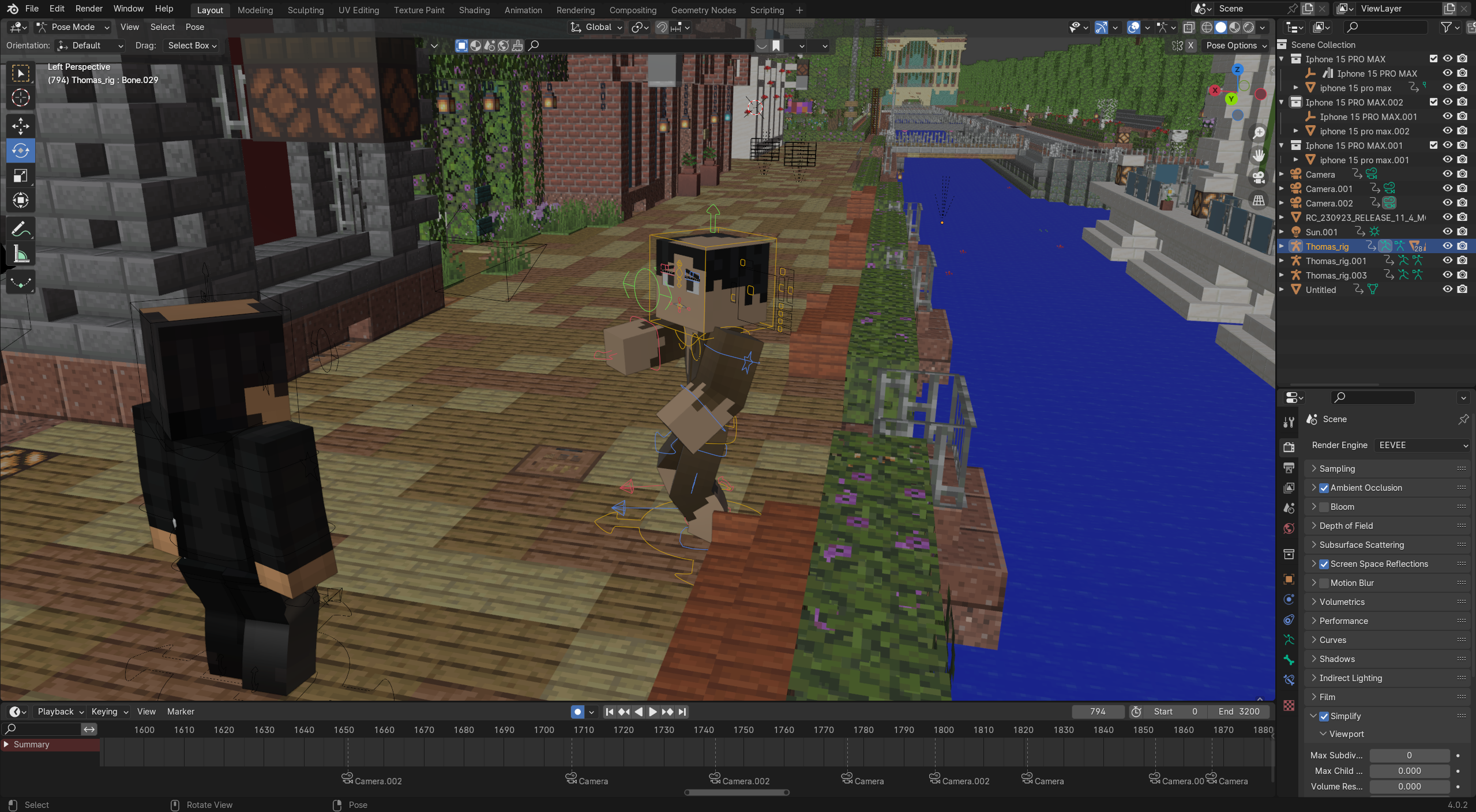
Task: Select the Breakdowner pose tool
Action: coord(21,282)
